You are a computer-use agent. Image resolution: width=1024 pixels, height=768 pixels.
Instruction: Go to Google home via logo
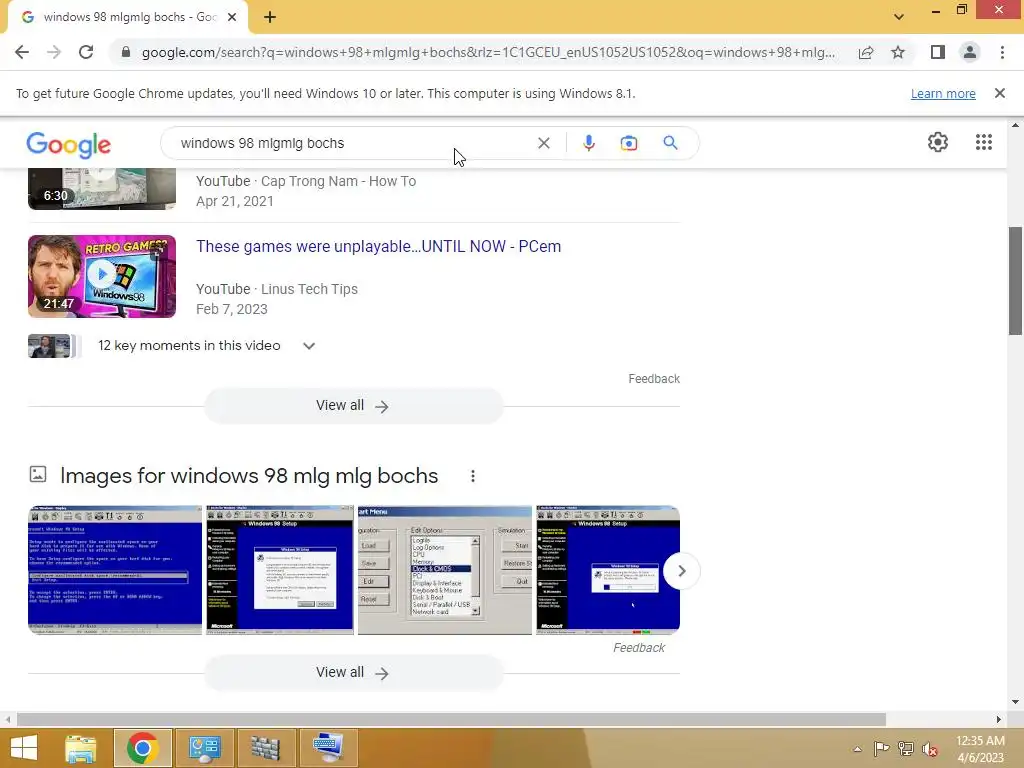click(69, 144)
